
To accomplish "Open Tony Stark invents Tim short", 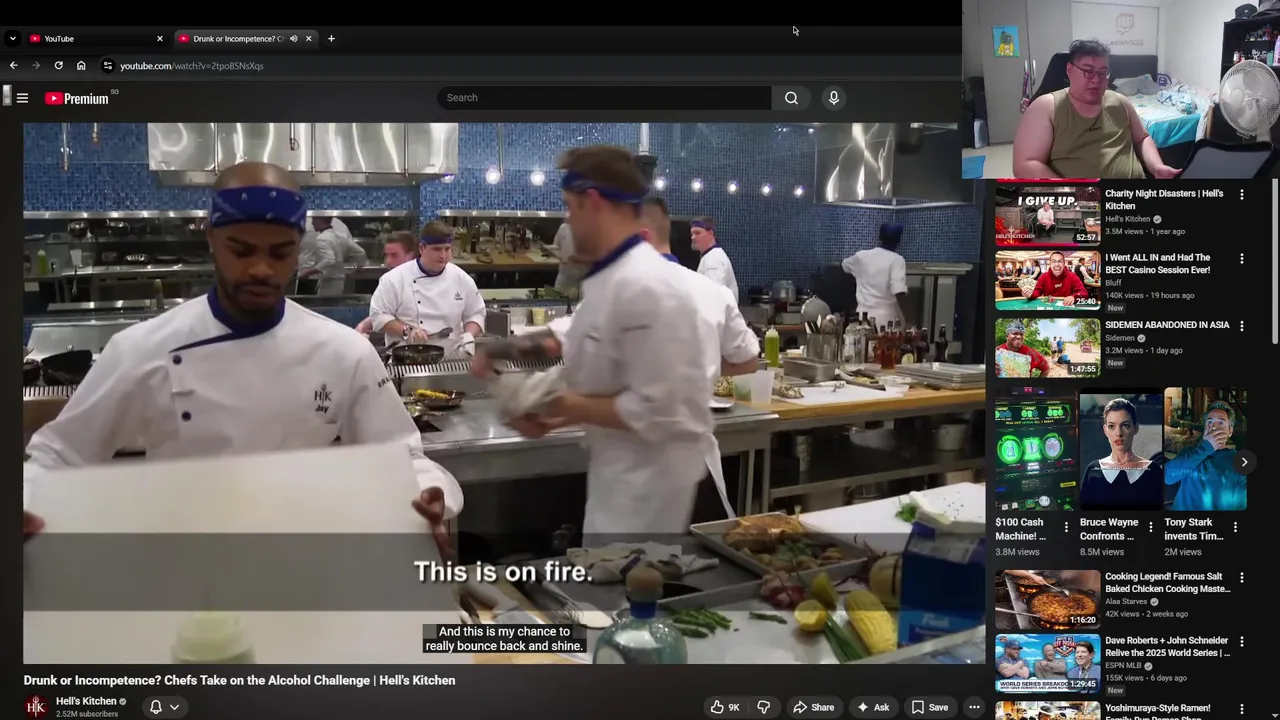I will 1205,449.
